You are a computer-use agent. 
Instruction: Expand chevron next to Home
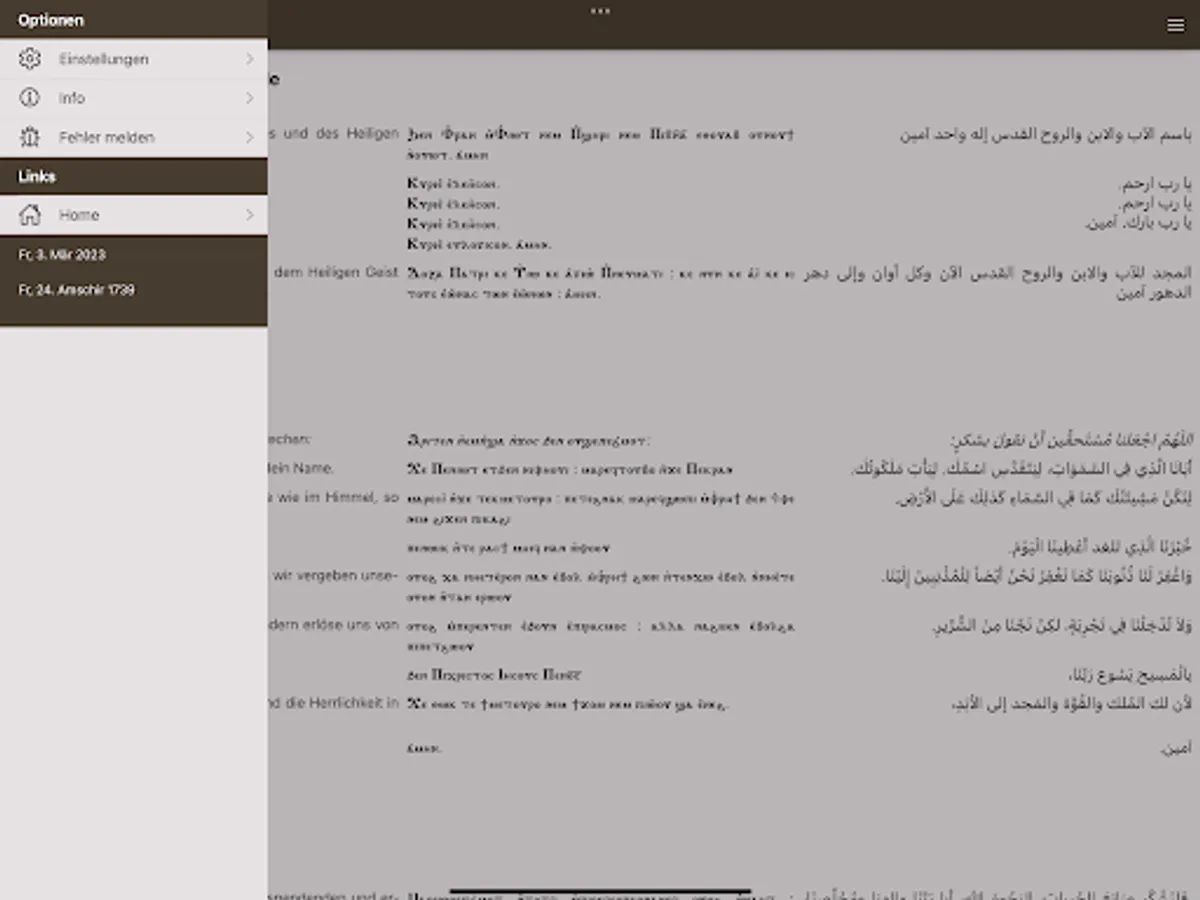click(250, 215)
